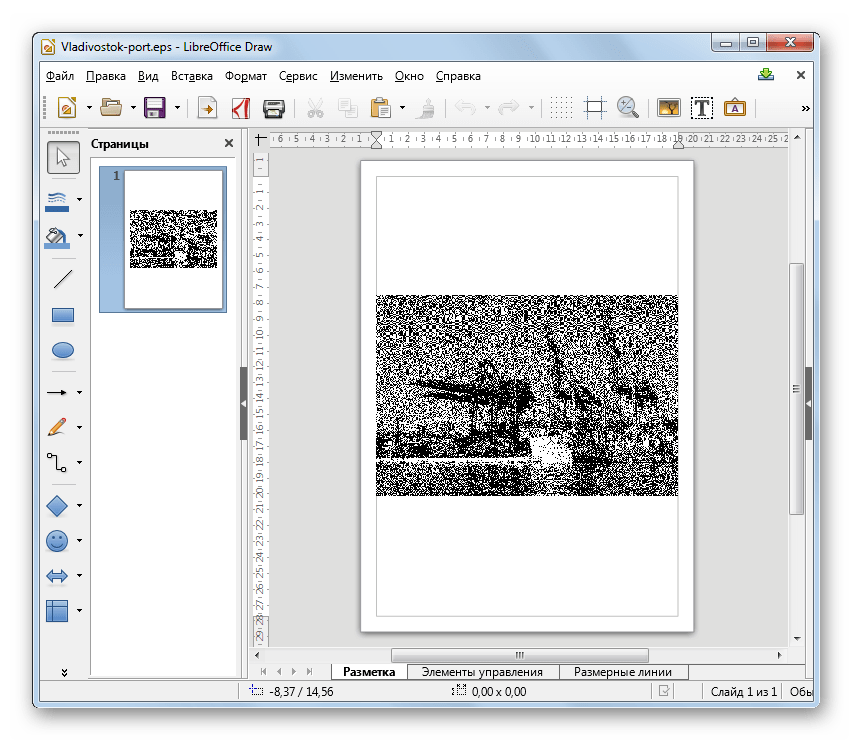Activate the Zoom & Pan magnifier tool

pos(627,107)
